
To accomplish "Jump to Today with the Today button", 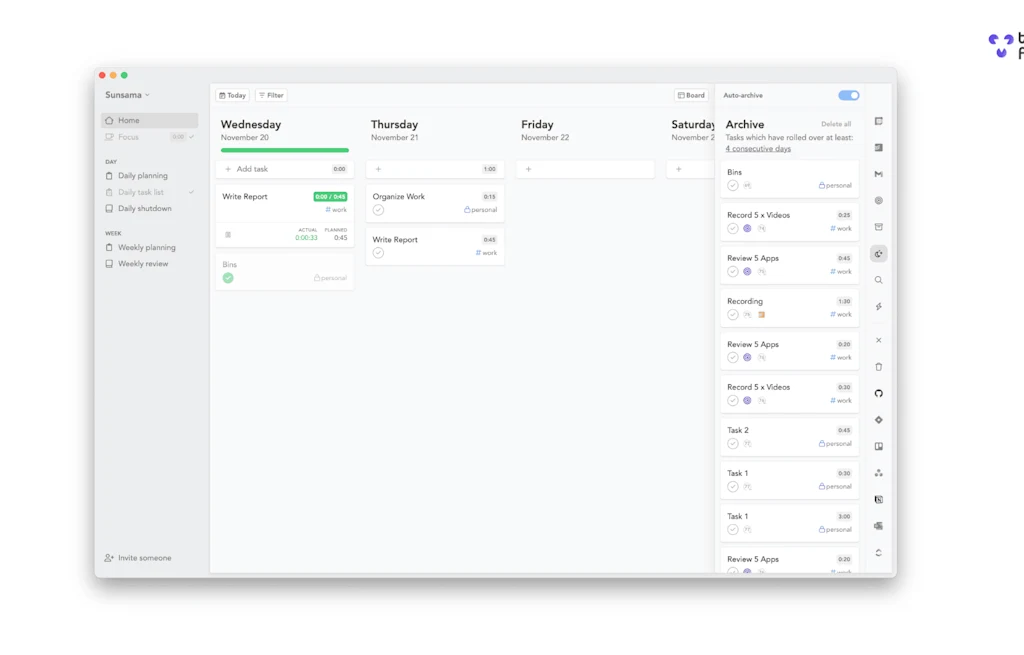I will pyautogui.click(x=232, y=95).
